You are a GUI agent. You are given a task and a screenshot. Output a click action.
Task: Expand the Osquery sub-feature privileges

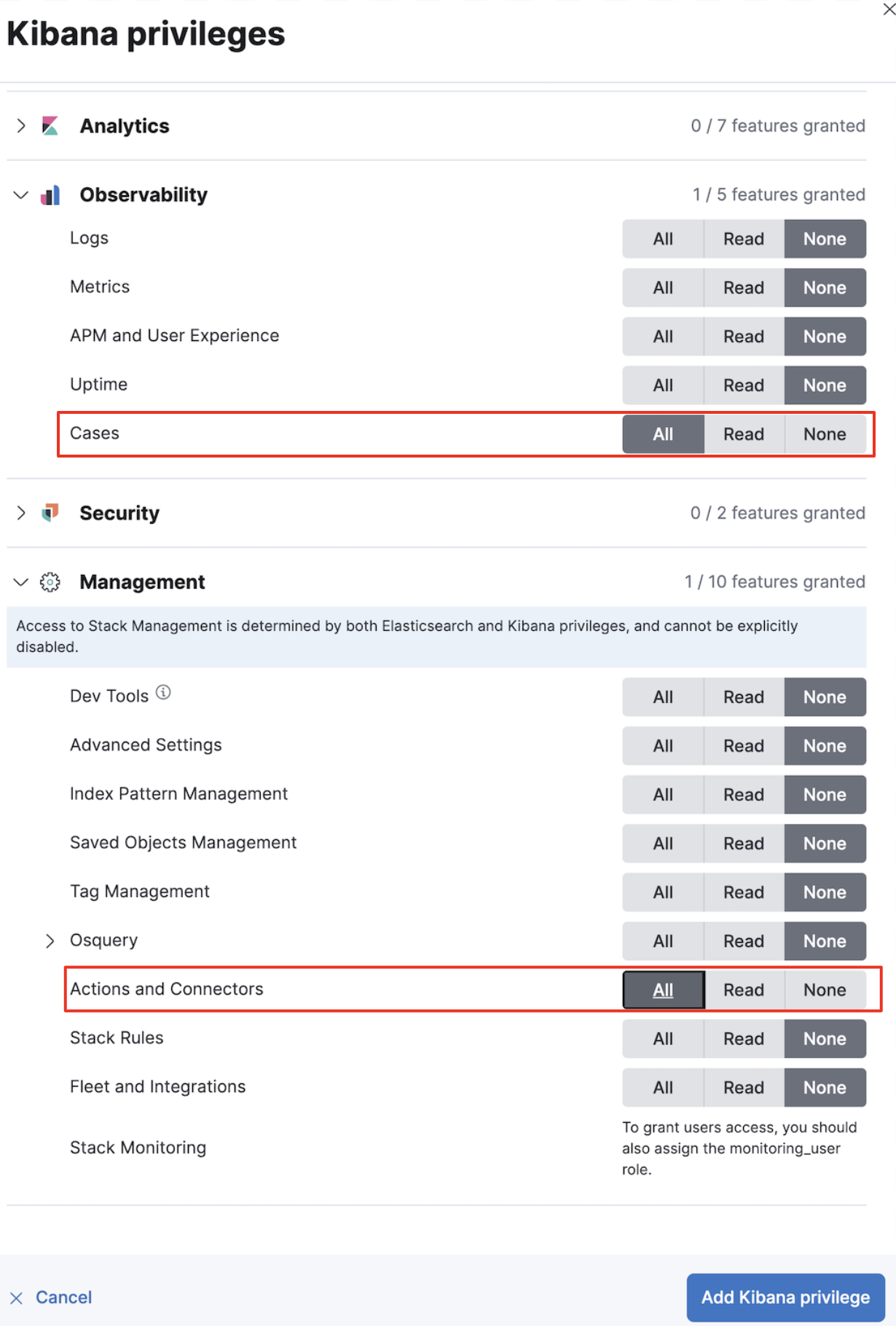click(50, 941)
